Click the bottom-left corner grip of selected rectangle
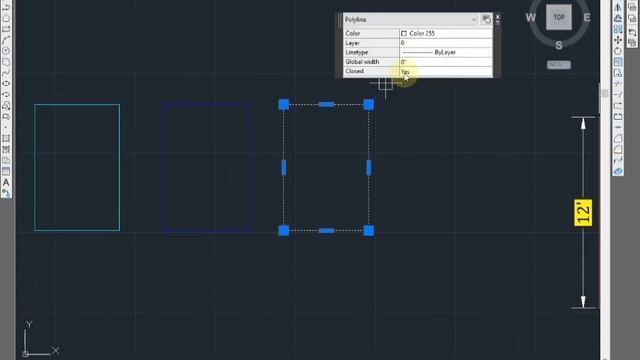 284,231
